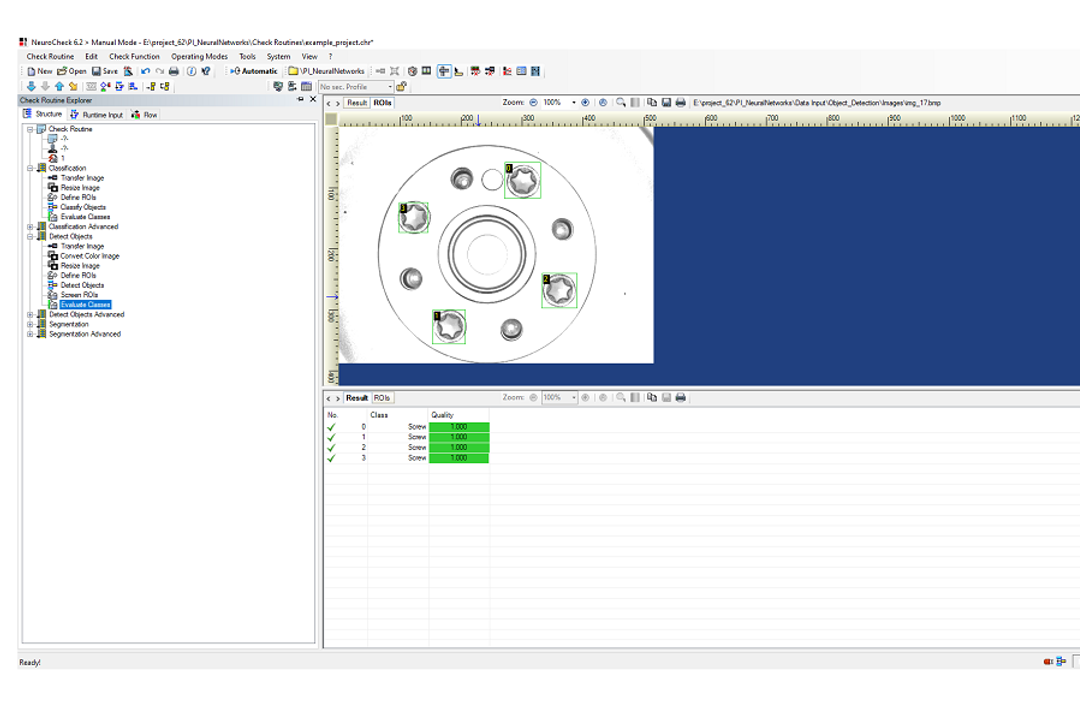Select Convert Color Image function

tap(90, 256)
